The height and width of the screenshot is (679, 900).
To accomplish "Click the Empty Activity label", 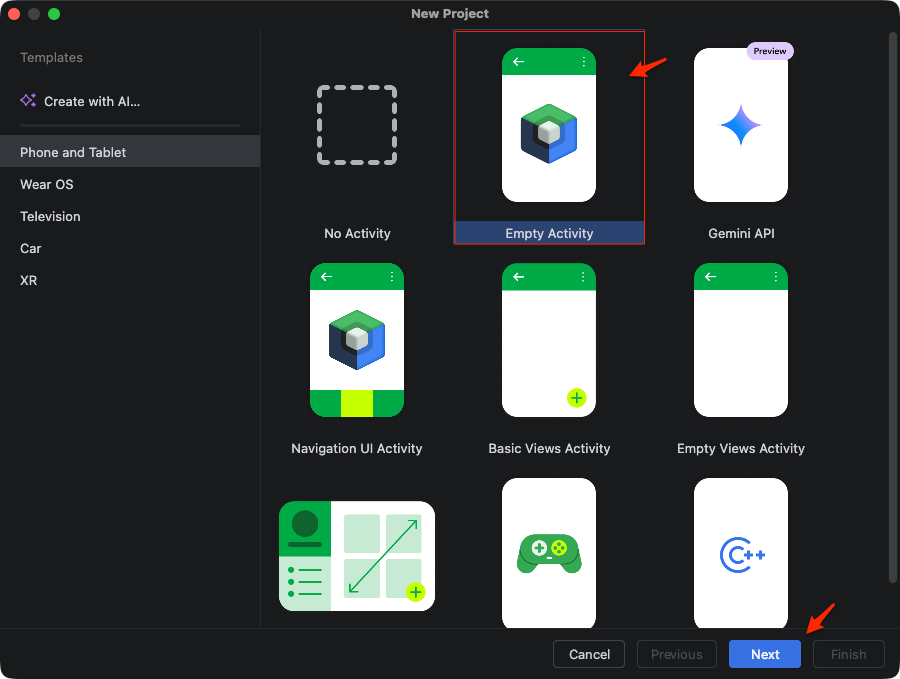I will click(549, 233).
